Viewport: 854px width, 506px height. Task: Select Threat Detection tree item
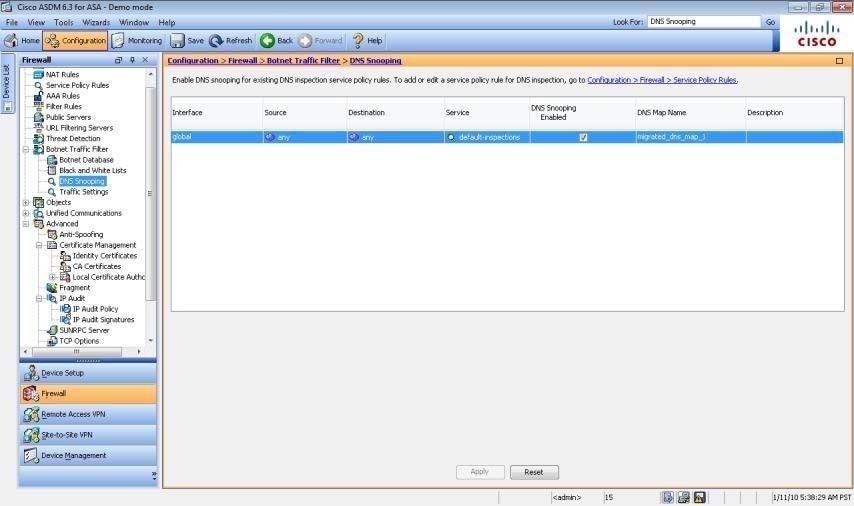(73, 138)
